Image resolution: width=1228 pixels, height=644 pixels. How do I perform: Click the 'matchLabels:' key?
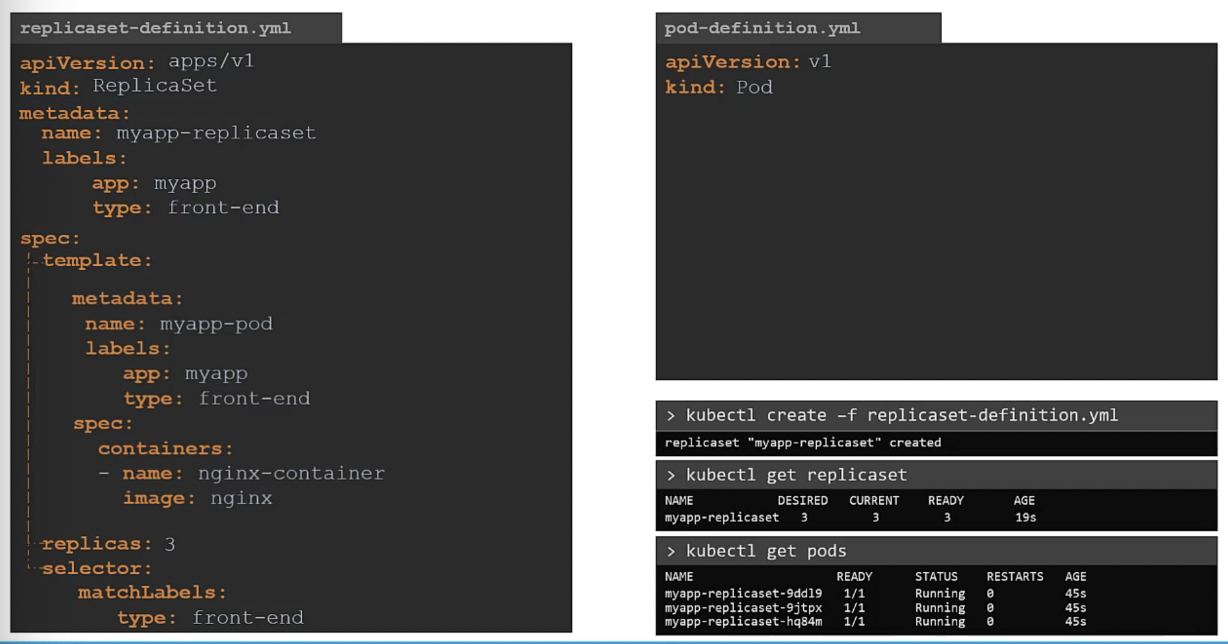(153, 593)
